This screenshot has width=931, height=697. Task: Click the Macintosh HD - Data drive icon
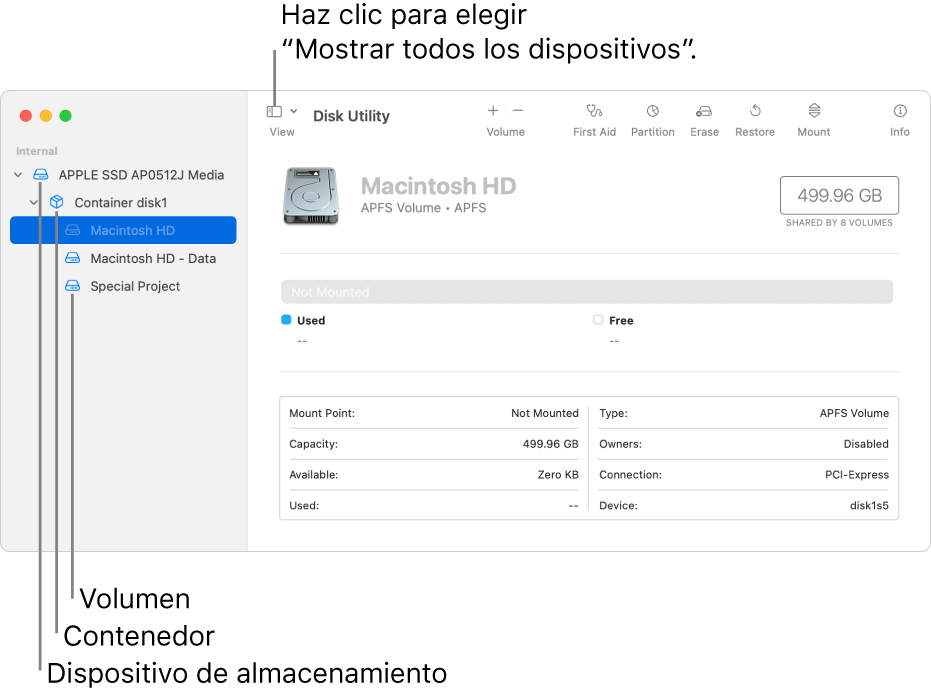coord(72,258)
